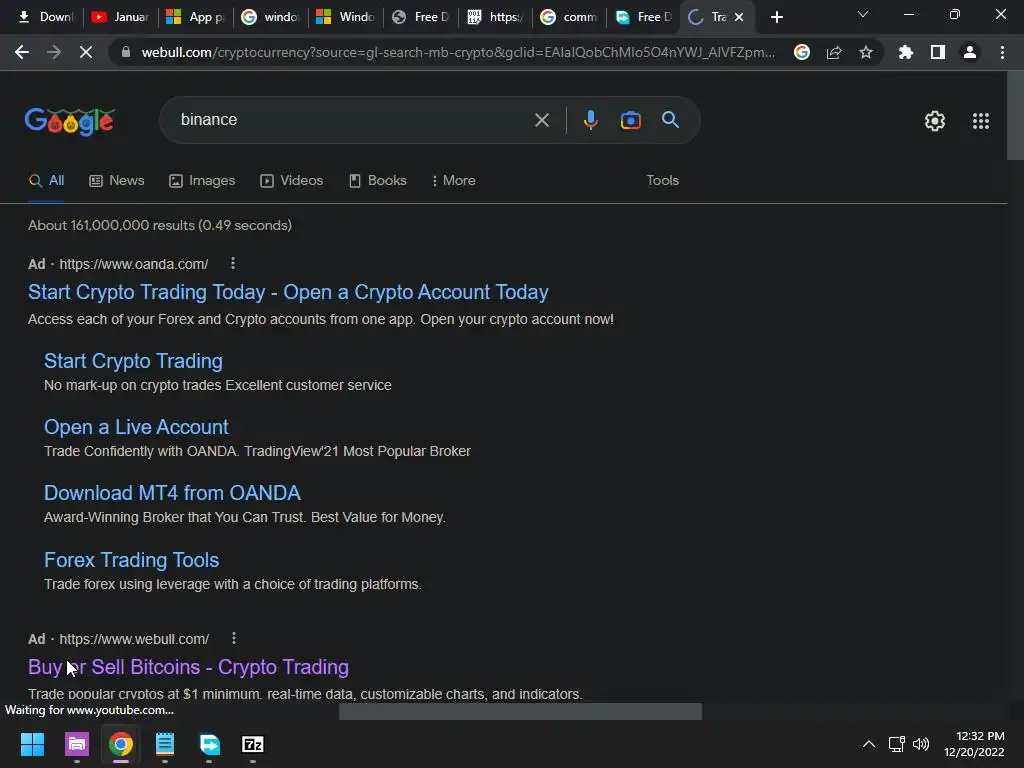Image resolution: width=1024 pixels, height=768 pixels.
Task: Stop page loading with X button
Action: coord(86,52)
